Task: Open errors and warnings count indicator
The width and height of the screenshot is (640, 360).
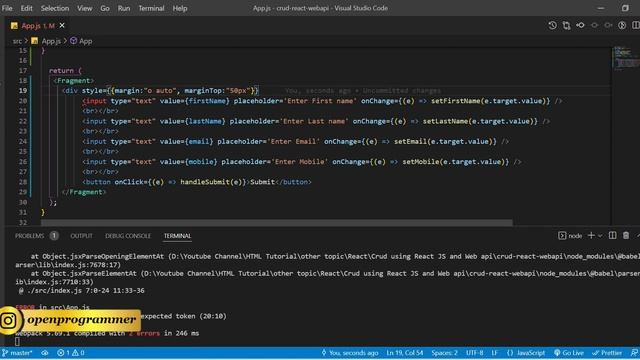Action: click(71, 353)
